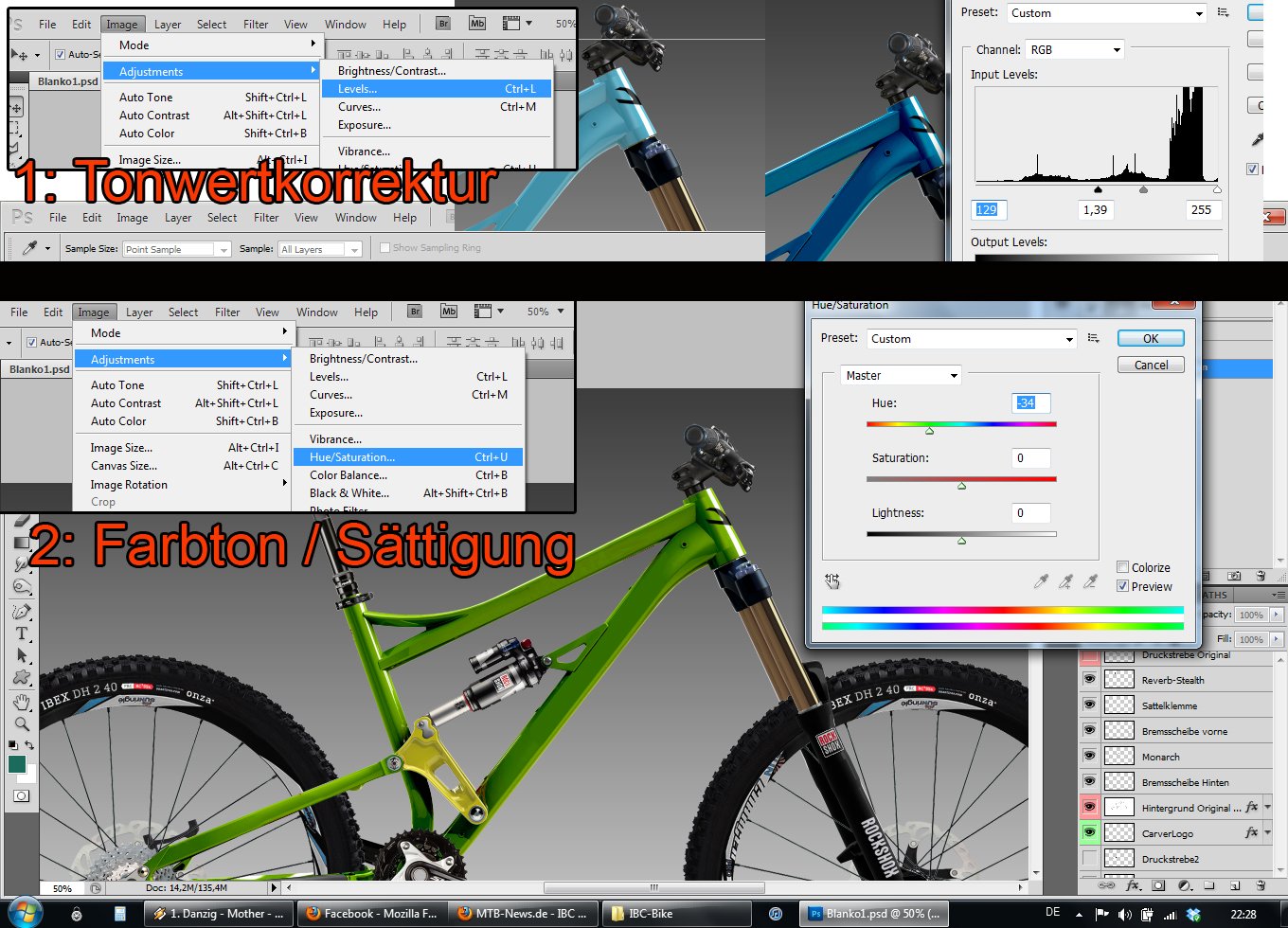
Task: Select the Horizontal Type tool
Action: 22,634
